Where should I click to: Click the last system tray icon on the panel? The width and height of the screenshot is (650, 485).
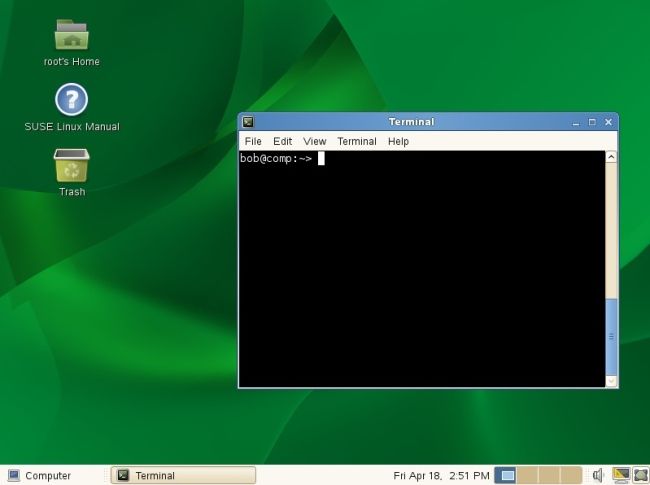pos(641,475)
